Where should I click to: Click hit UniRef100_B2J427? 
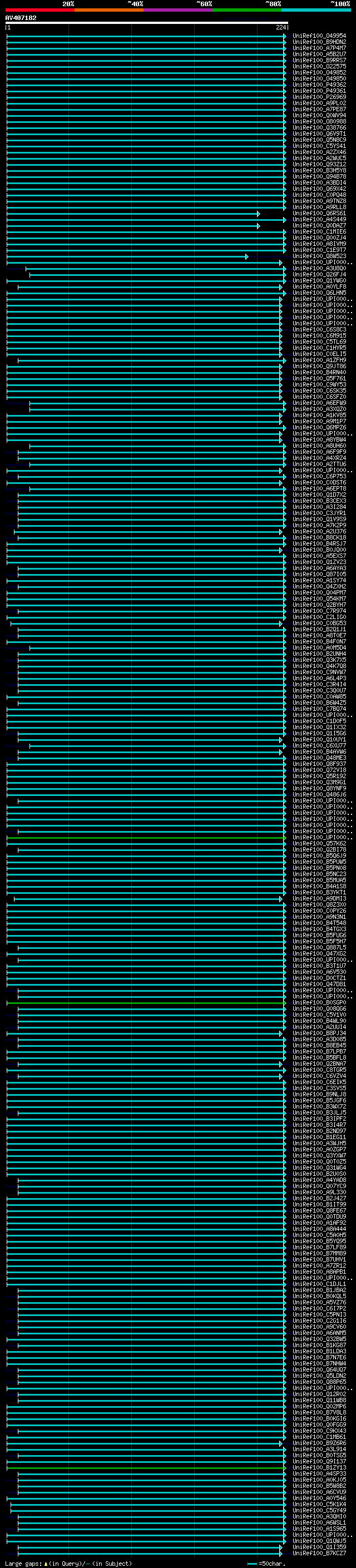click(x=319, y=1199)
